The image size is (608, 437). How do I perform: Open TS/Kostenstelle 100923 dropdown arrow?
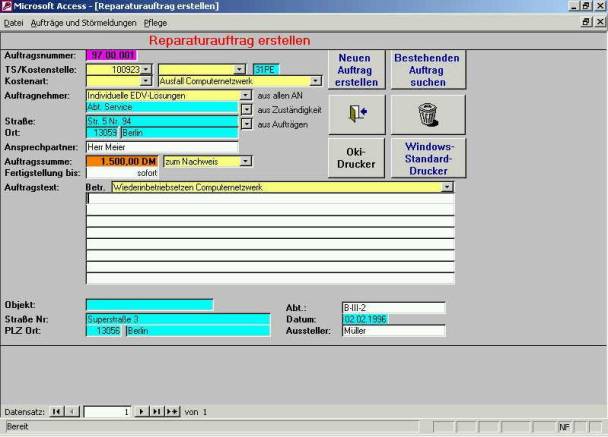(146, 69)
